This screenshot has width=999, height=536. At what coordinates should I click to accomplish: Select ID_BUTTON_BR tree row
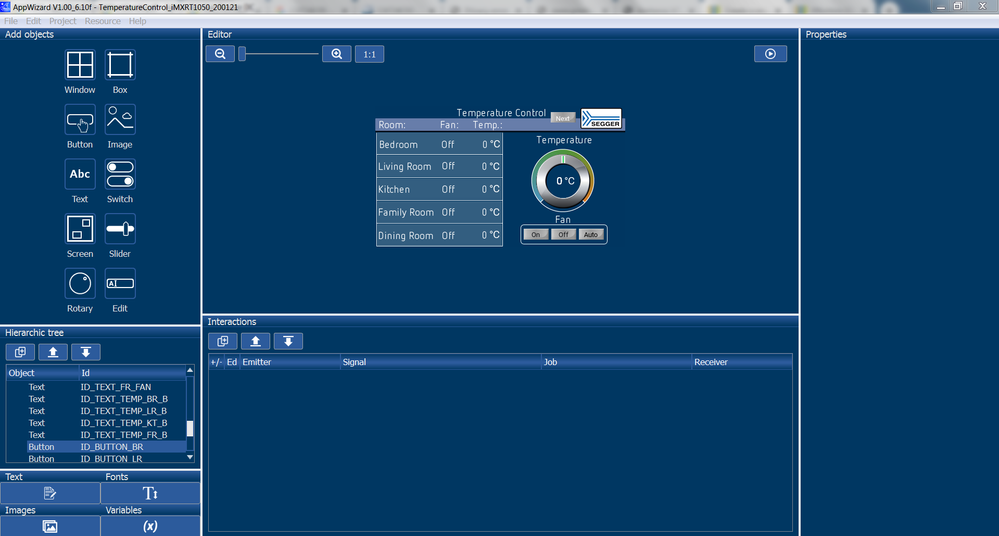pos(96,447)
